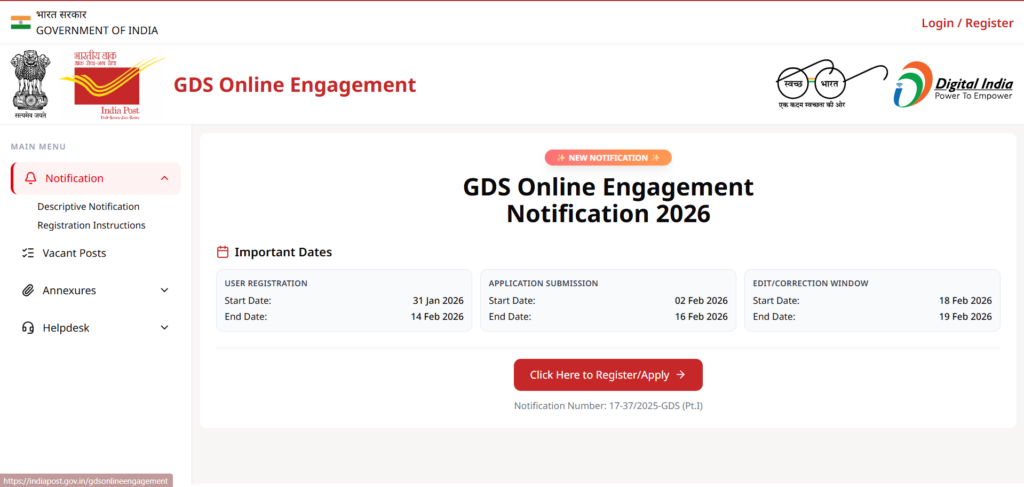Click the Helpdesk headset icon
This screenshot has width=1024, height=487.
click(x=27, y=328)
